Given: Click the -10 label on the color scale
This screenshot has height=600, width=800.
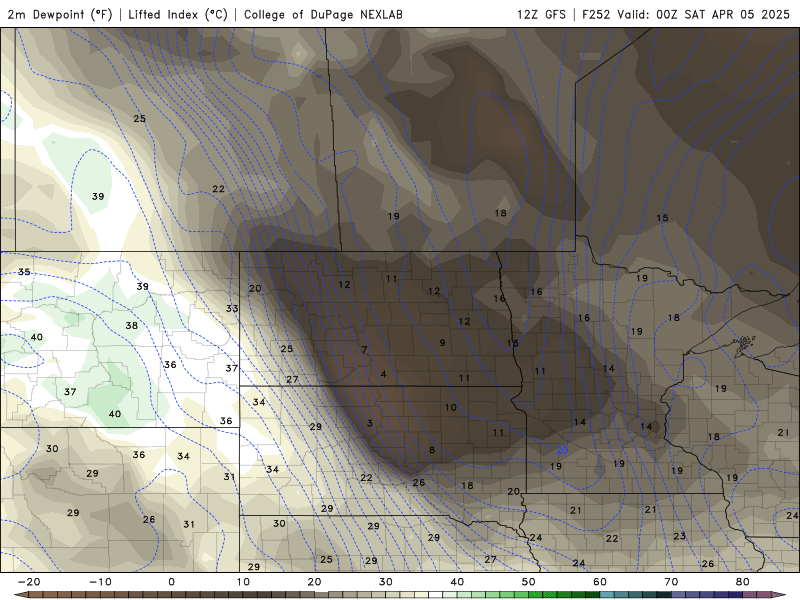Looking at the screenshot, I should tap(100, 582).
